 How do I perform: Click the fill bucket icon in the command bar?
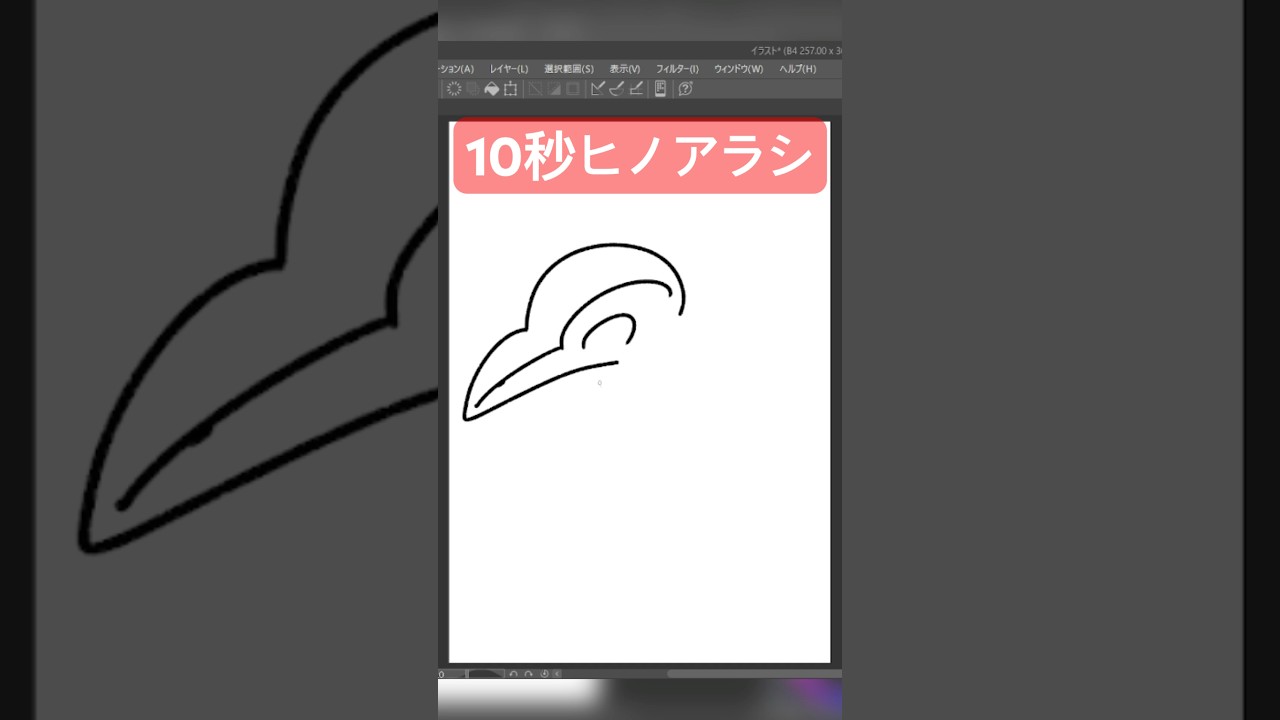pyautogui.click(x=491, y=88)
